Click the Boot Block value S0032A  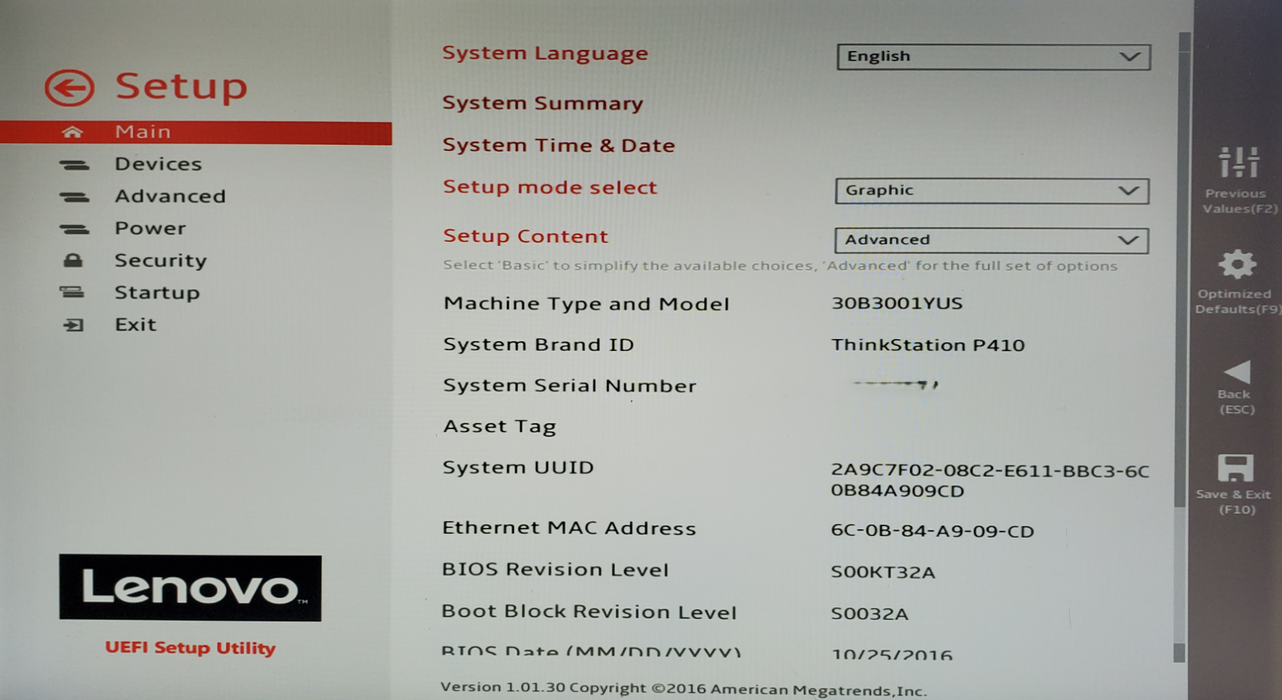869,614
